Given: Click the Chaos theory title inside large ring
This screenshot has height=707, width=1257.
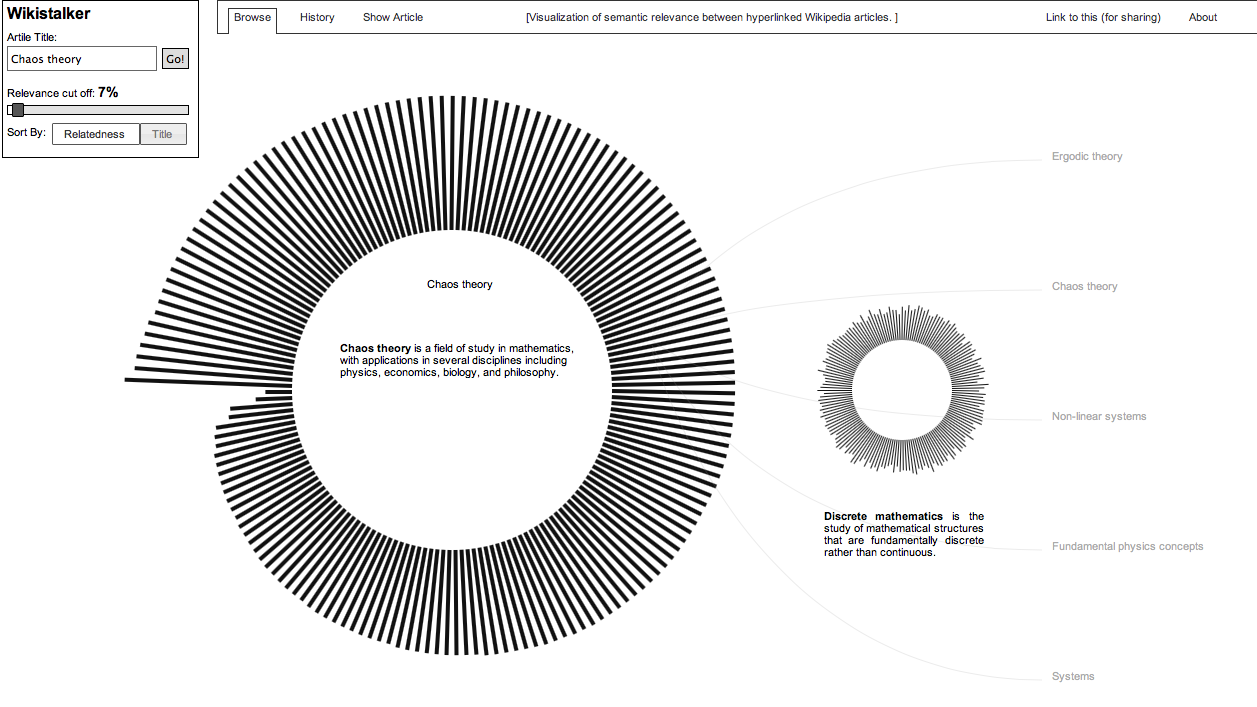Looking at the screenshot, I should [x=460, y=285].
